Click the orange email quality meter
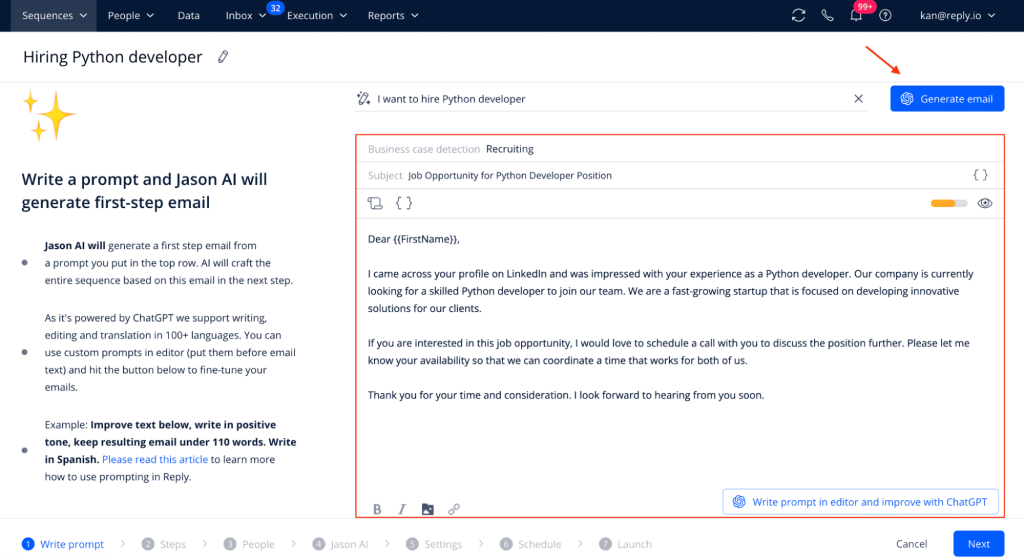1024x558 pixels. 949,203
